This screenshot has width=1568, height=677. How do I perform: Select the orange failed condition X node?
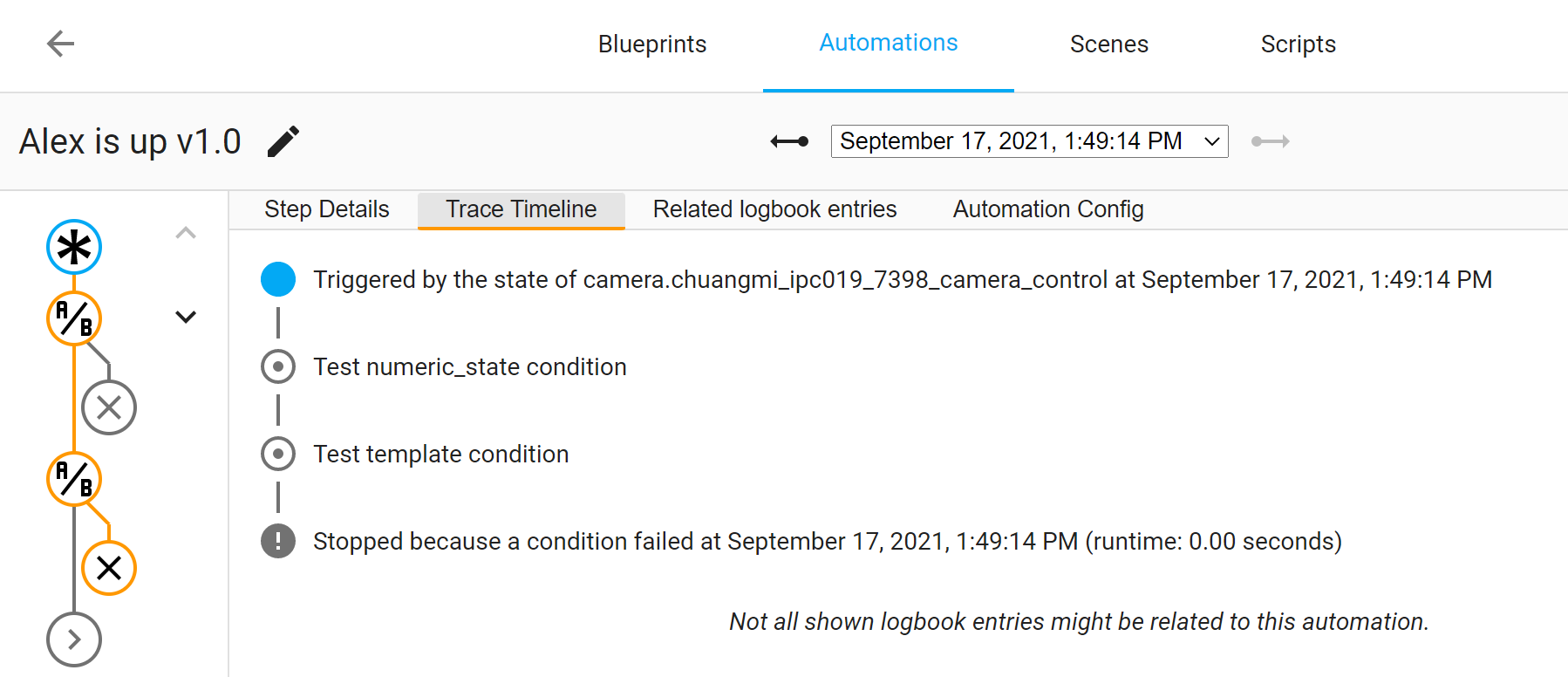point(110,567)
